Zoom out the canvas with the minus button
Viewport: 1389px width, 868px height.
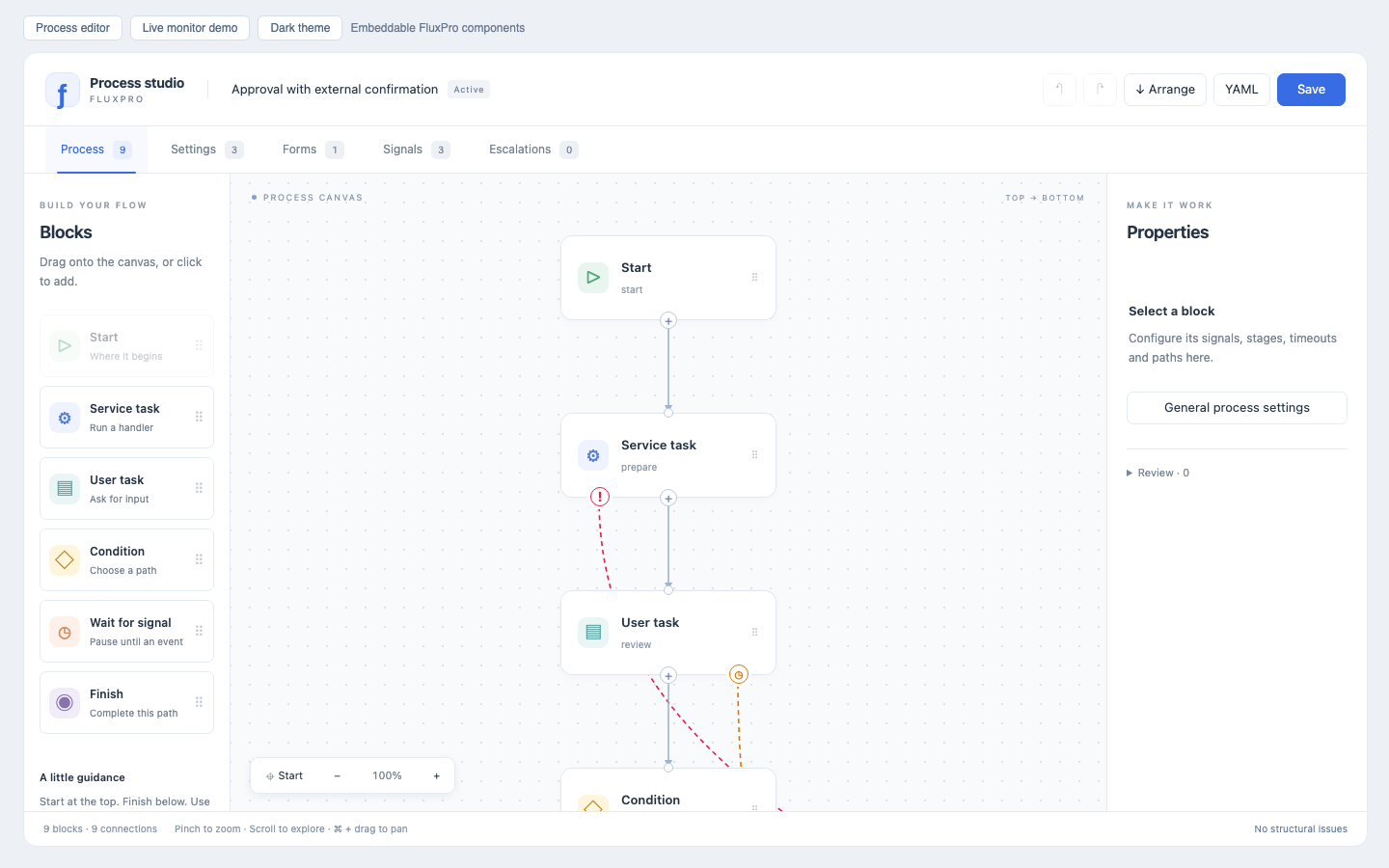[x=338, y=776]
